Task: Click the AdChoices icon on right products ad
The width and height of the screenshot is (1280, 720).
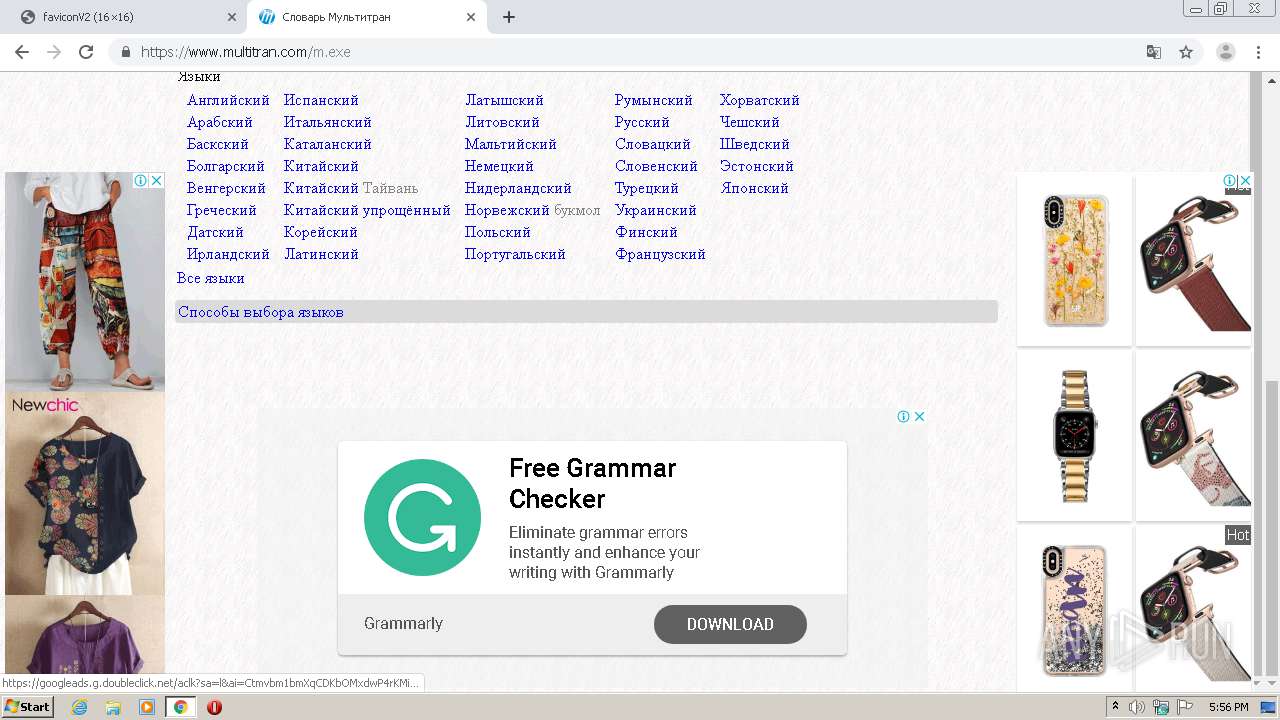Action: [x=1230, y=181]
